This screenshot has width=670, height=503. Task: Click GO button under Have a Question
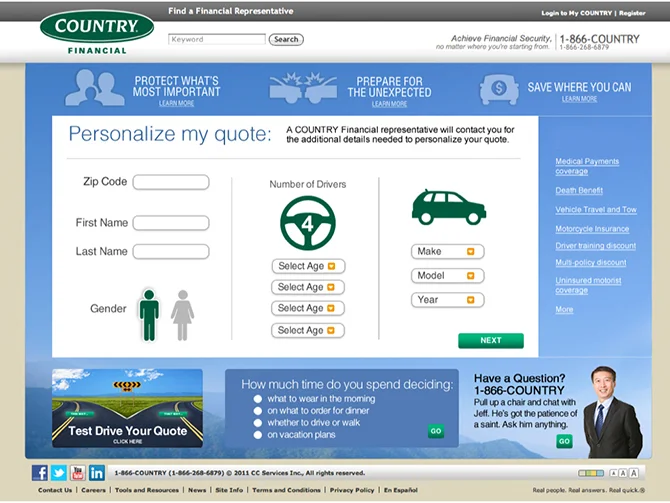click(564, 441)
